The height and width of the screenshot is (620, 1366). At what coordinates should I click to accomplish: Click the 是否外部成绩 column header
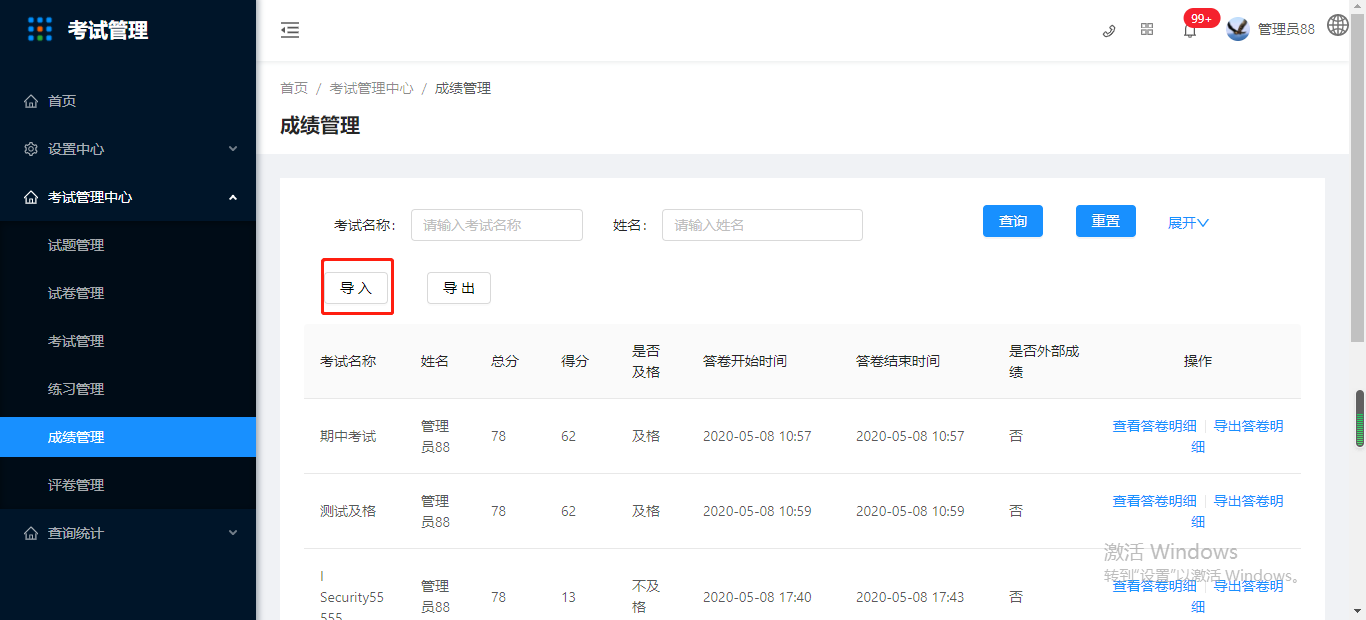coord(1044,361)
